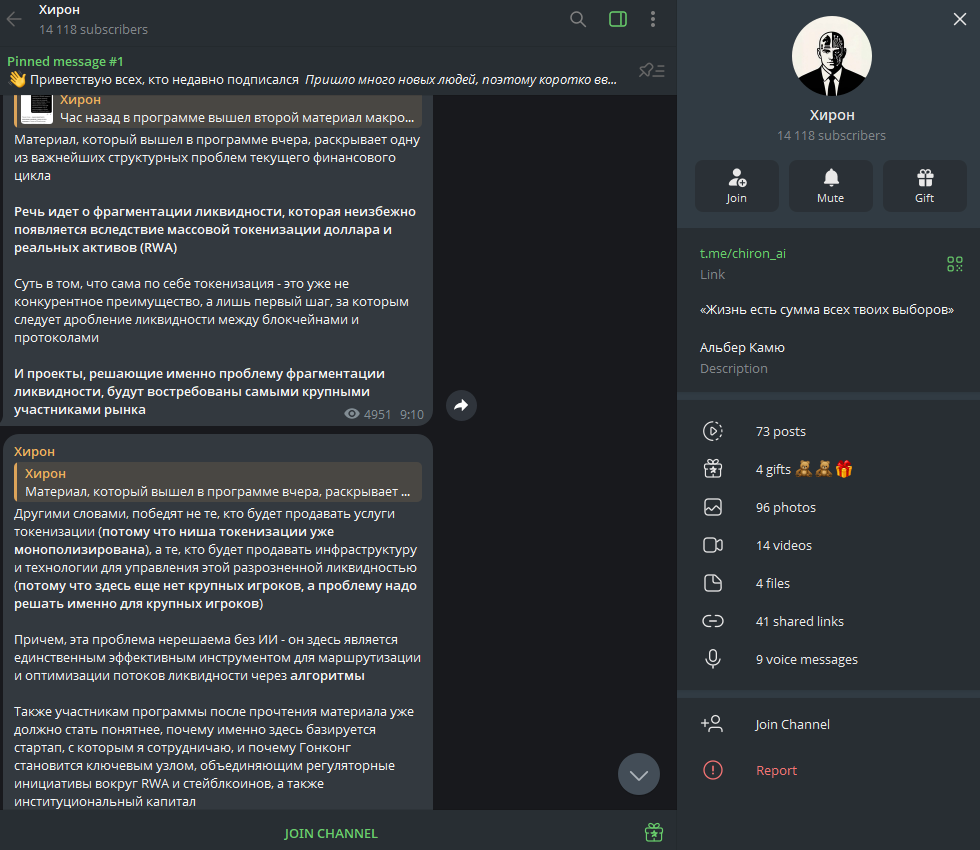Toggle the right info sidebar panel
The height and width of the screenshot is (850, 980).
click(x=618, y=19)
